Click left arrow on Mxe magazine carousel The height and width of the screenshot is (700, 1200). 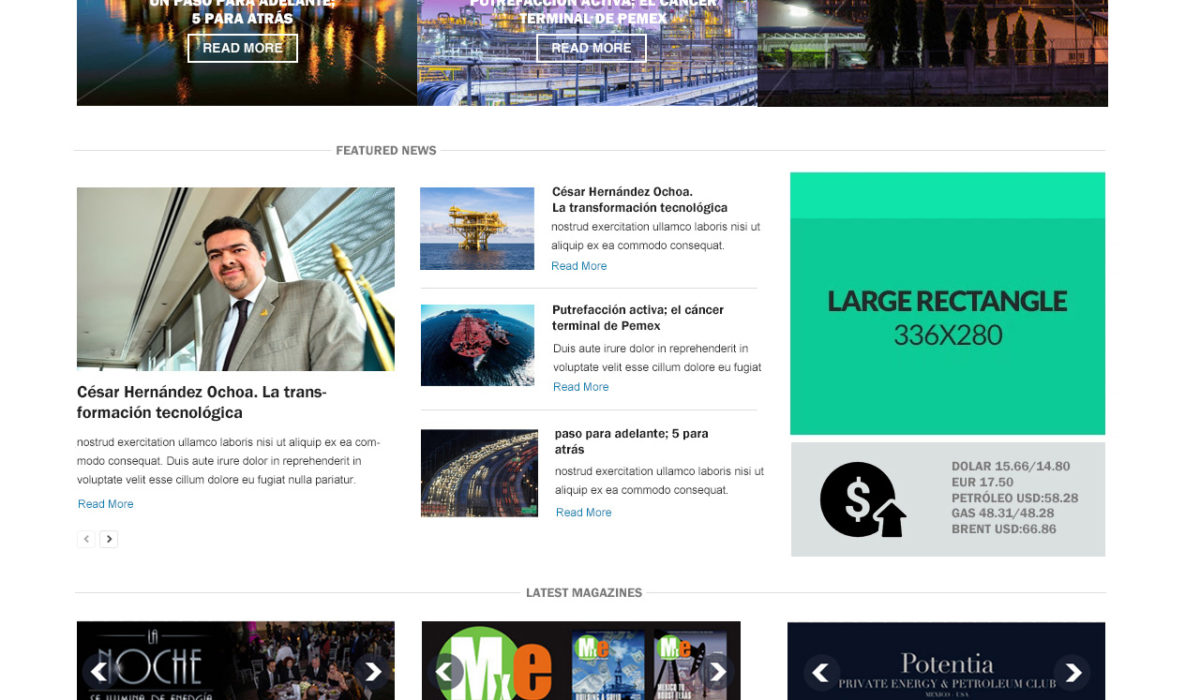(444, 672)
